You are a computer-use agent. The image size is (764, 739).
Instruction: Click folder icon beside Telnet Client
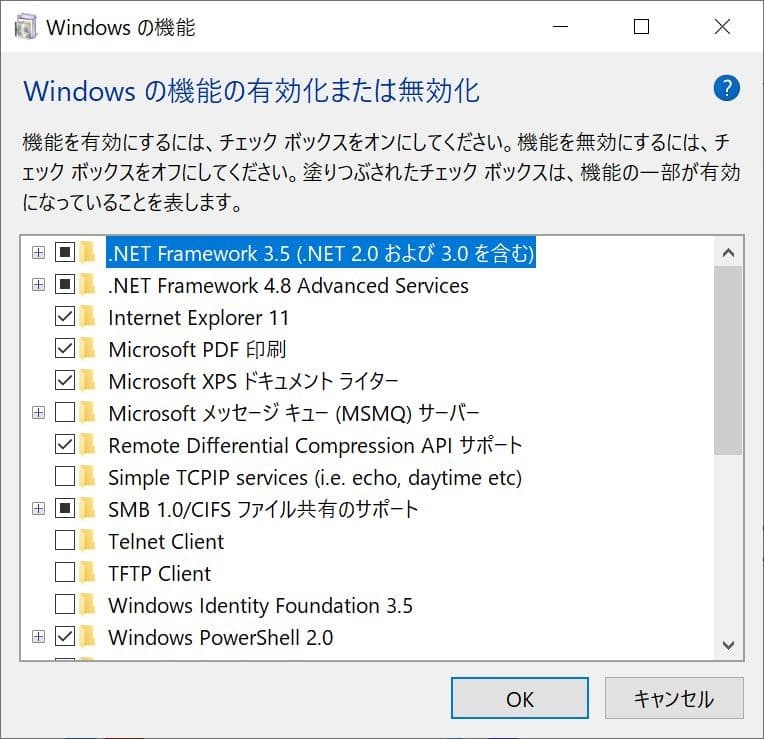coord(89,542)
